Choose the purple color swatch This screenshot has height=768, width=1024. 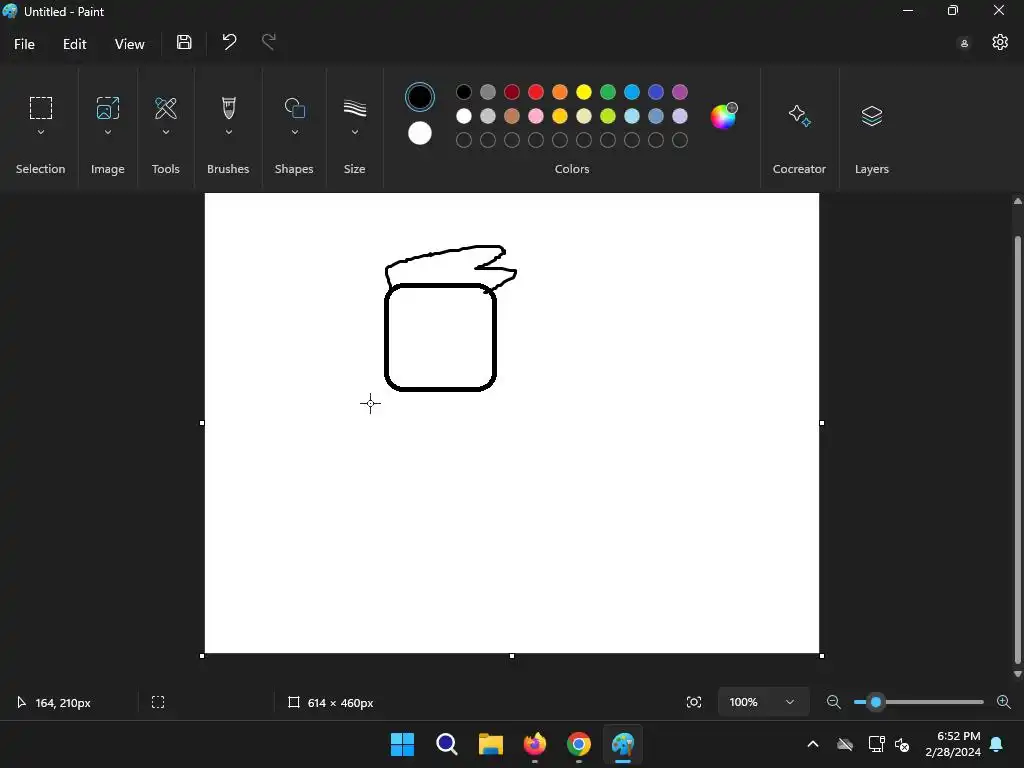click(680, 92)
